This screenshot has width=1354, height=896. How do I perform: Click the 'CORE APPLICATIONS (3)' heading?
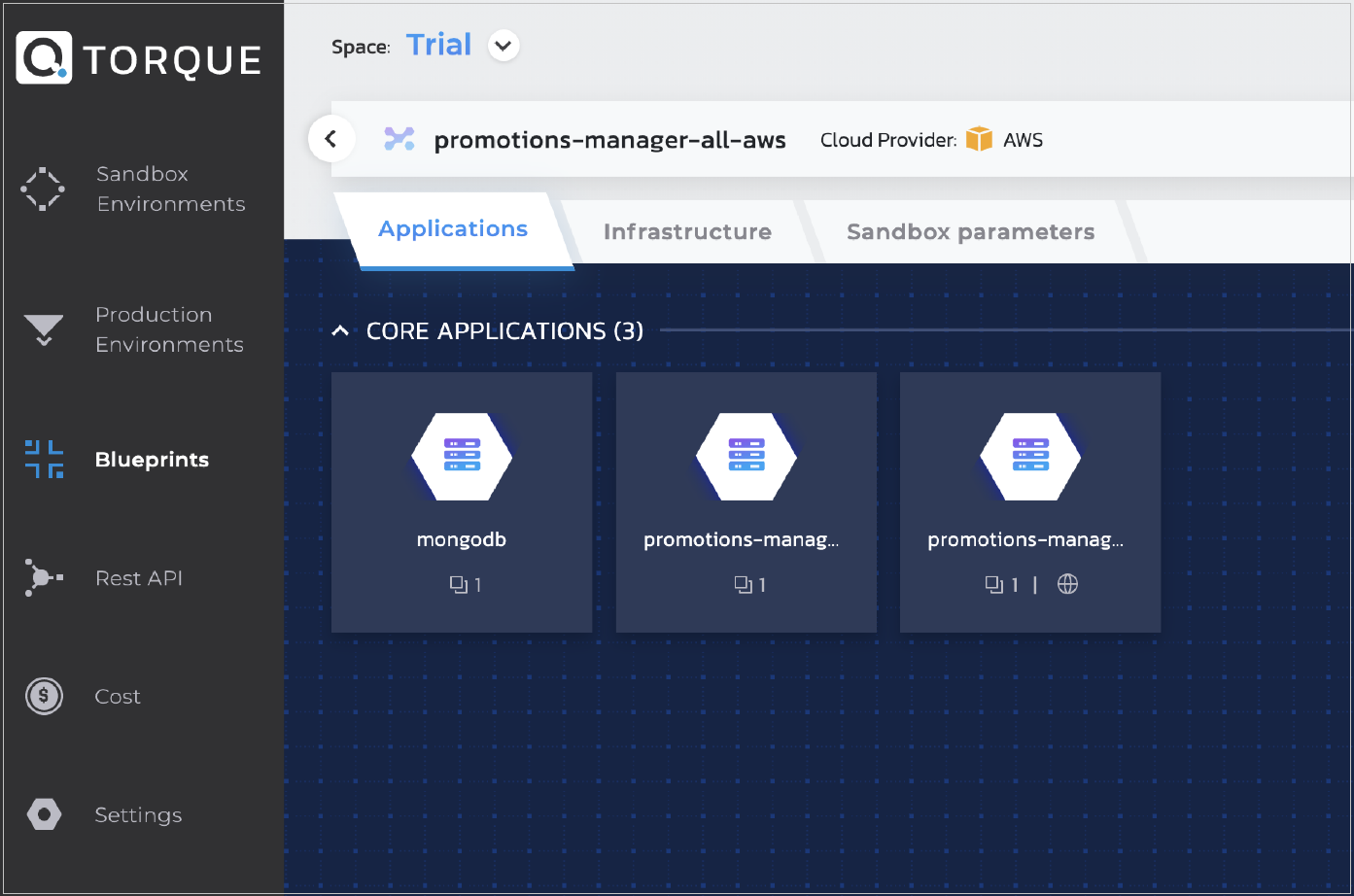coord(504,331)
